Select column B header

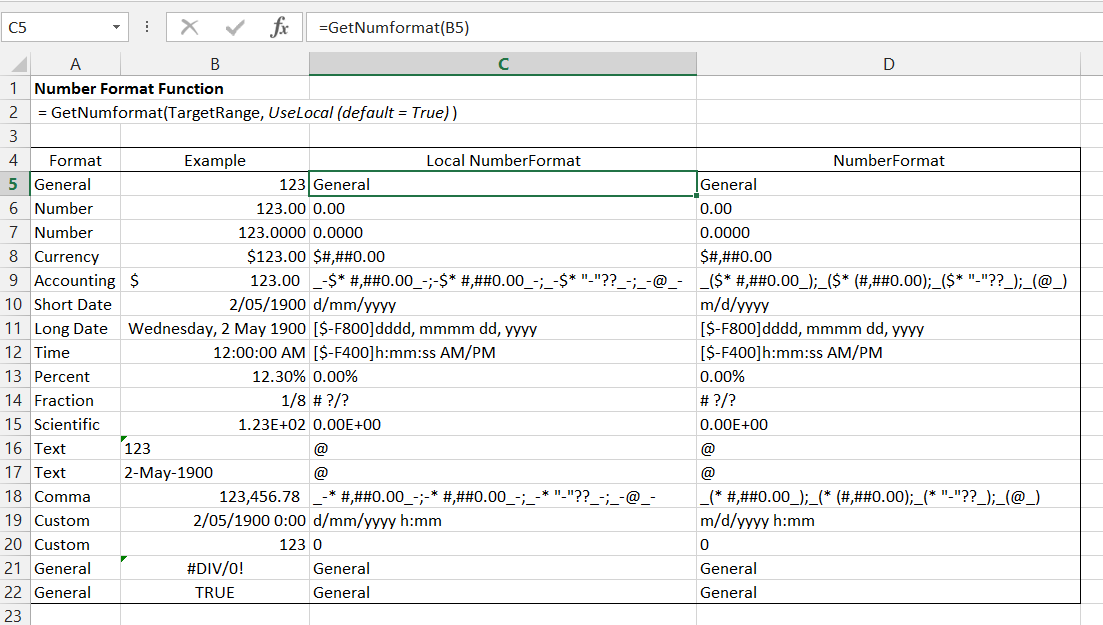[214, 64]
